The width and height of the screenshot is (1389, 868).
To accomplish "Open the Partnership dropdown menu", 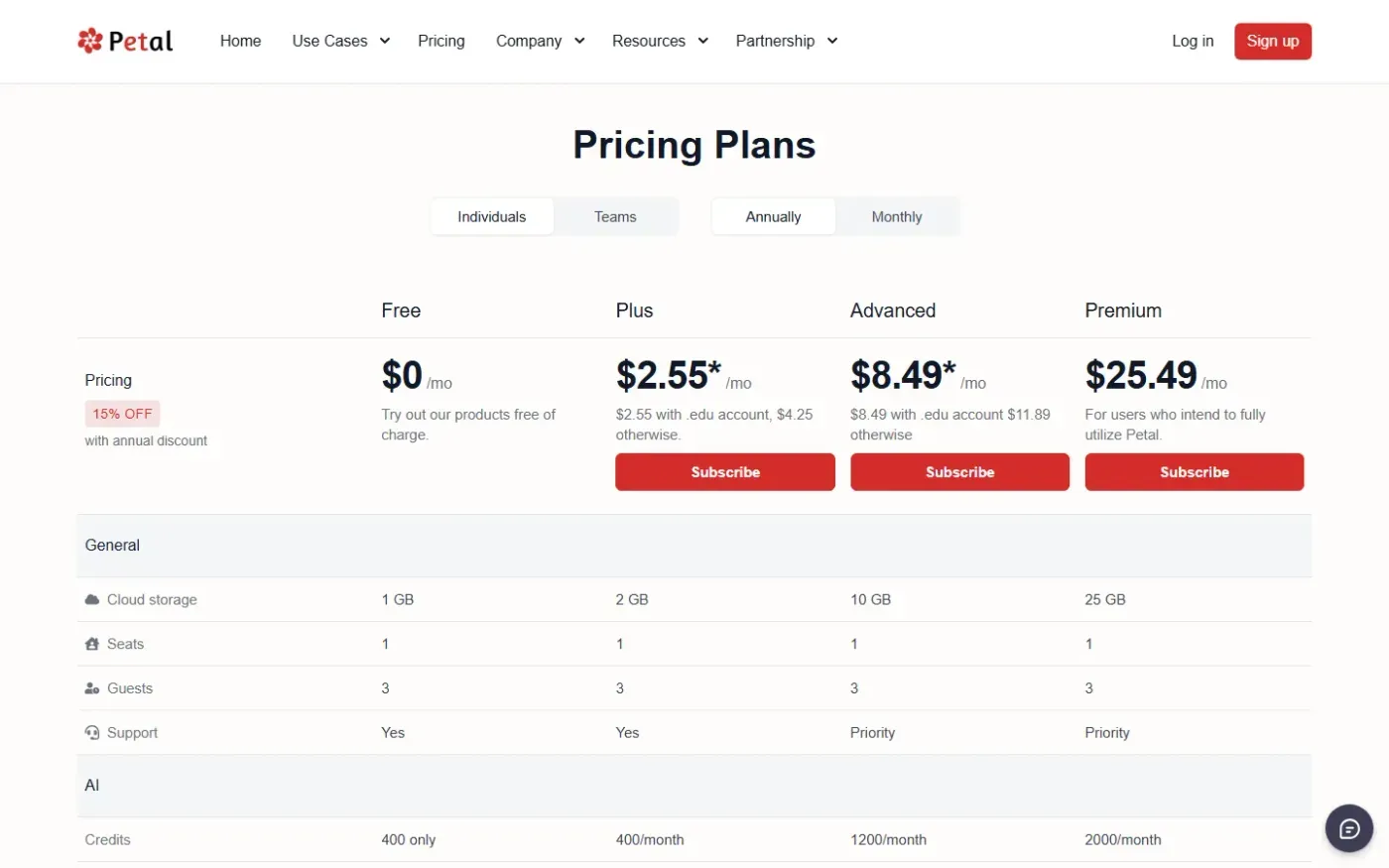I will (x=787, y=41).
